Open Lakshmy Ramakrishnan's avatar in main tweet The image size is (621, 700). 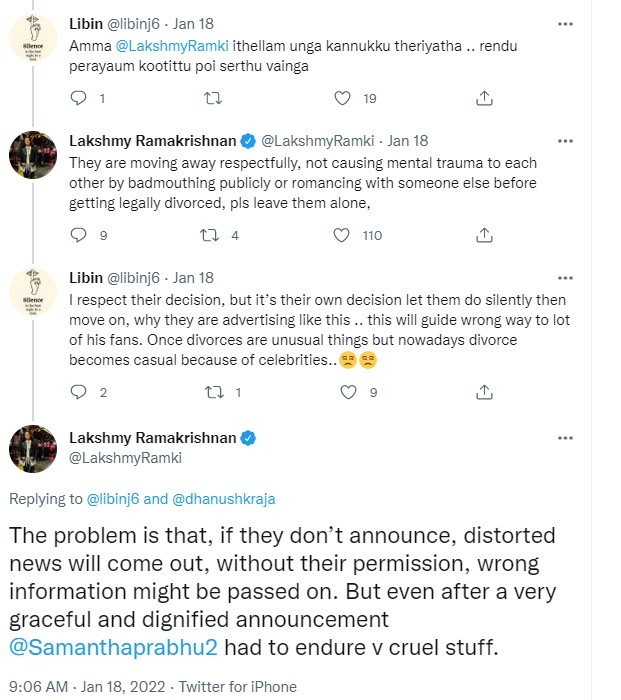[34, 448]
